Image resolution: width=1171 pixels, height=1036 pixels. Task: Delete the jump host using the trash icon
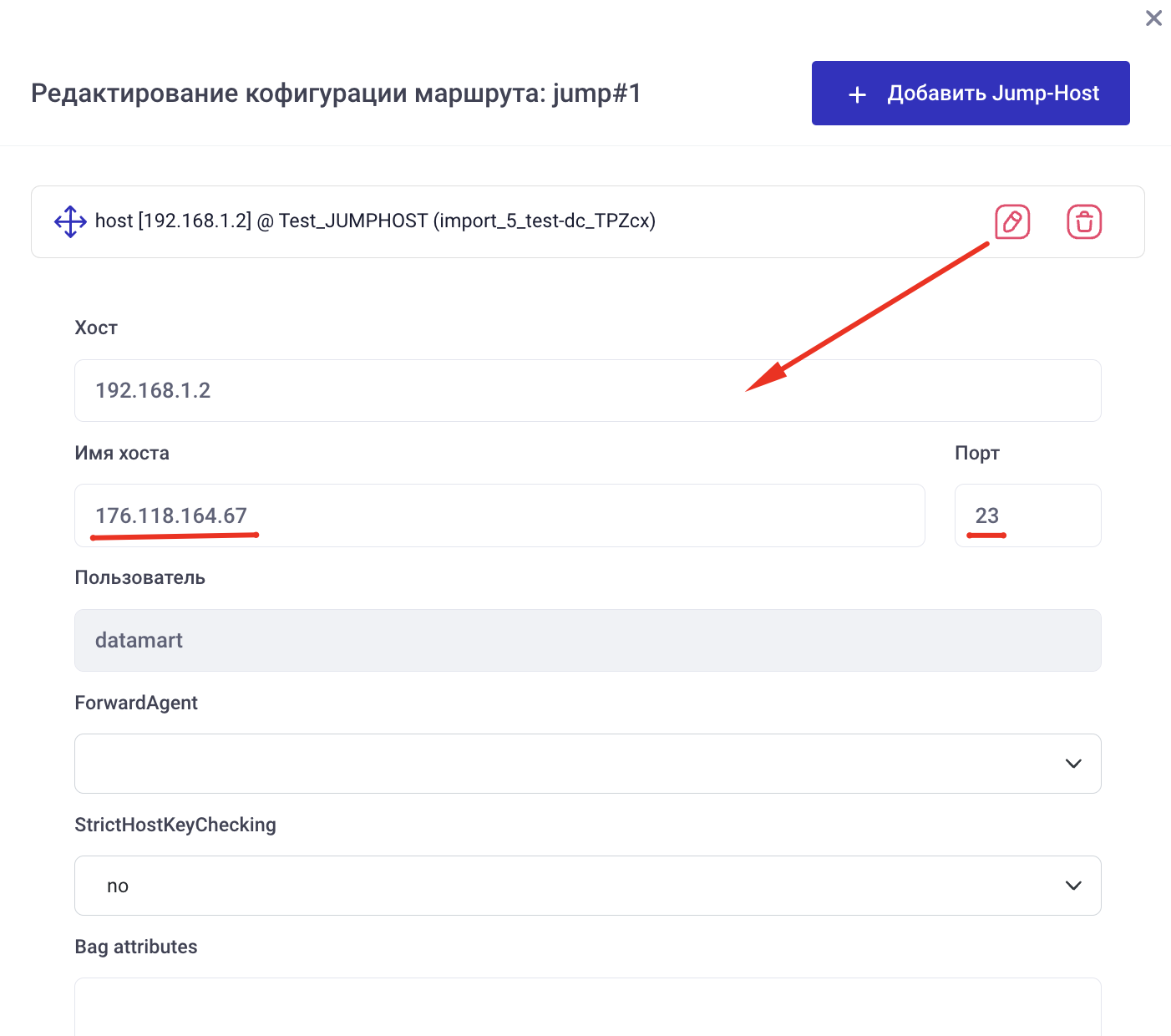[x=1084, y=222]
